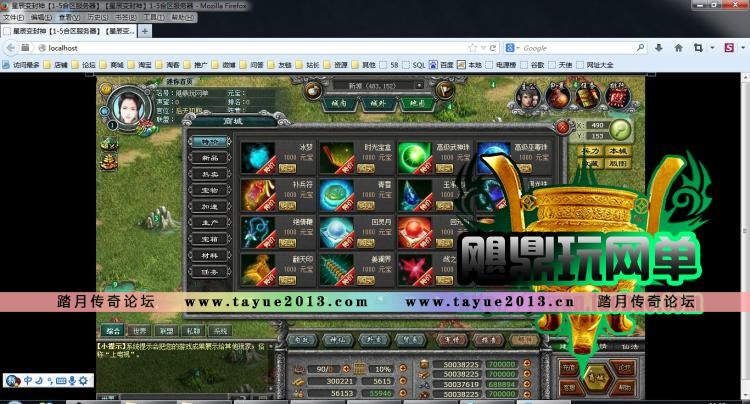Click the 购买 button for 冰梦

pyautogui.click(x=287, y=168)
